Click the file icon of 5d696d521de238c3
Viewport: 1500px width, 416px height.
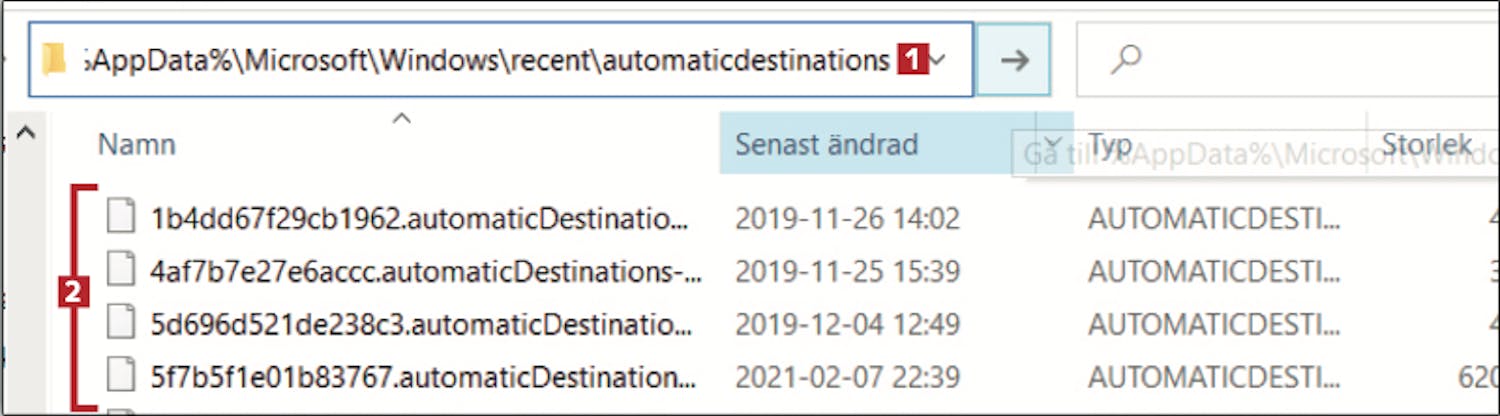(x=121, y=323)
